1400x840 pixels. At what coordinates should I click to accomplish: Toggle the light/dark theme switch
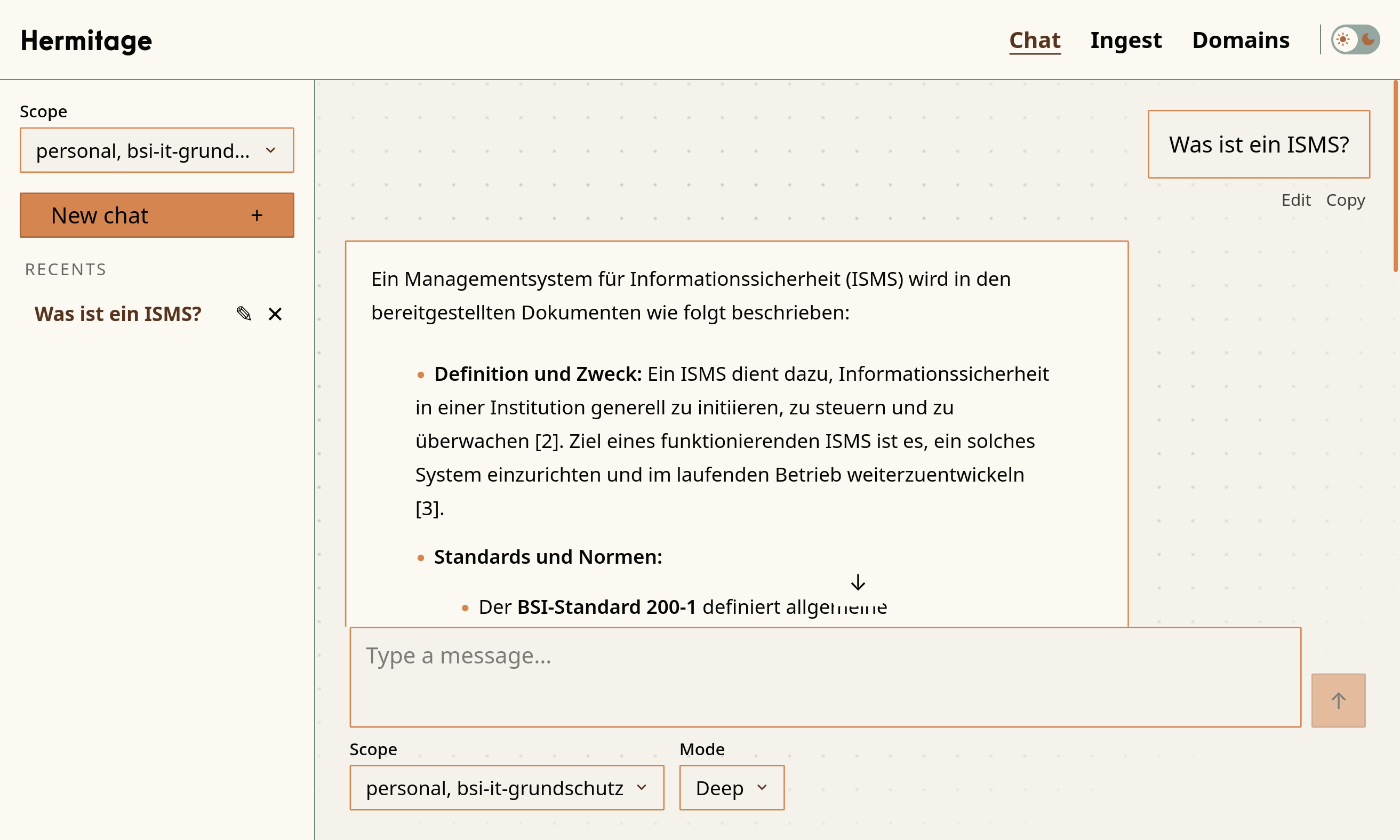coord(1355,39)
